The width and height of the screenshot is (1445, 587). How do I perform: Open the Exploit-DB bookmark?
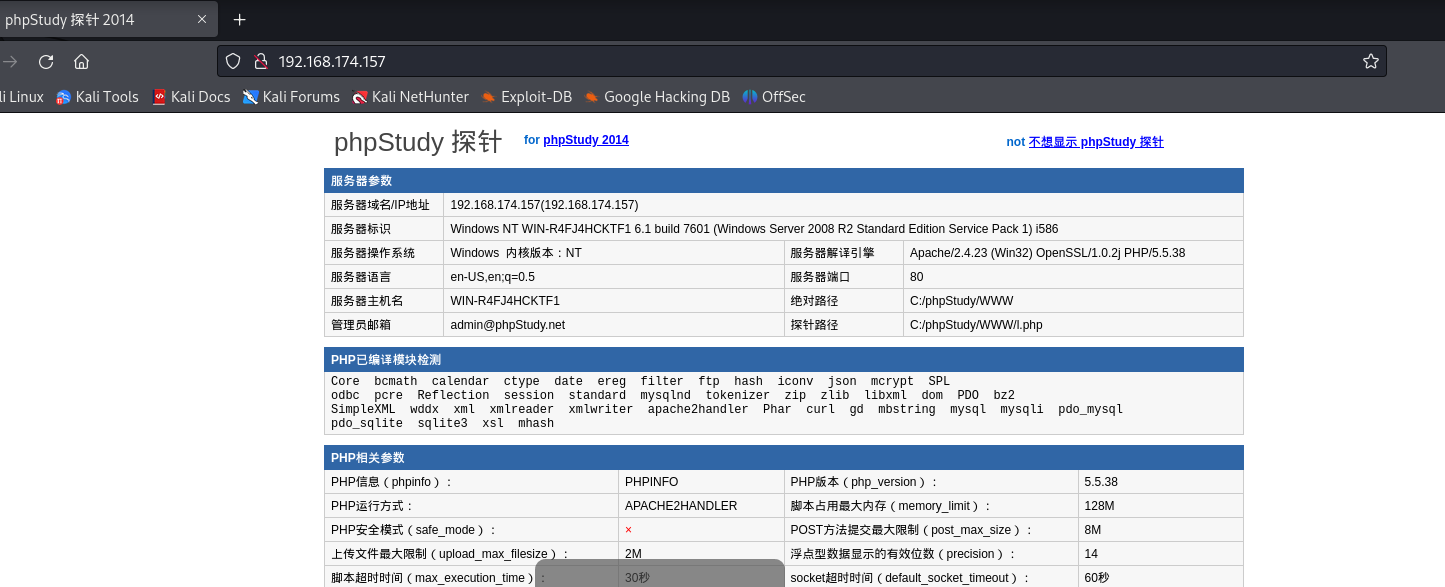[526, 97]
